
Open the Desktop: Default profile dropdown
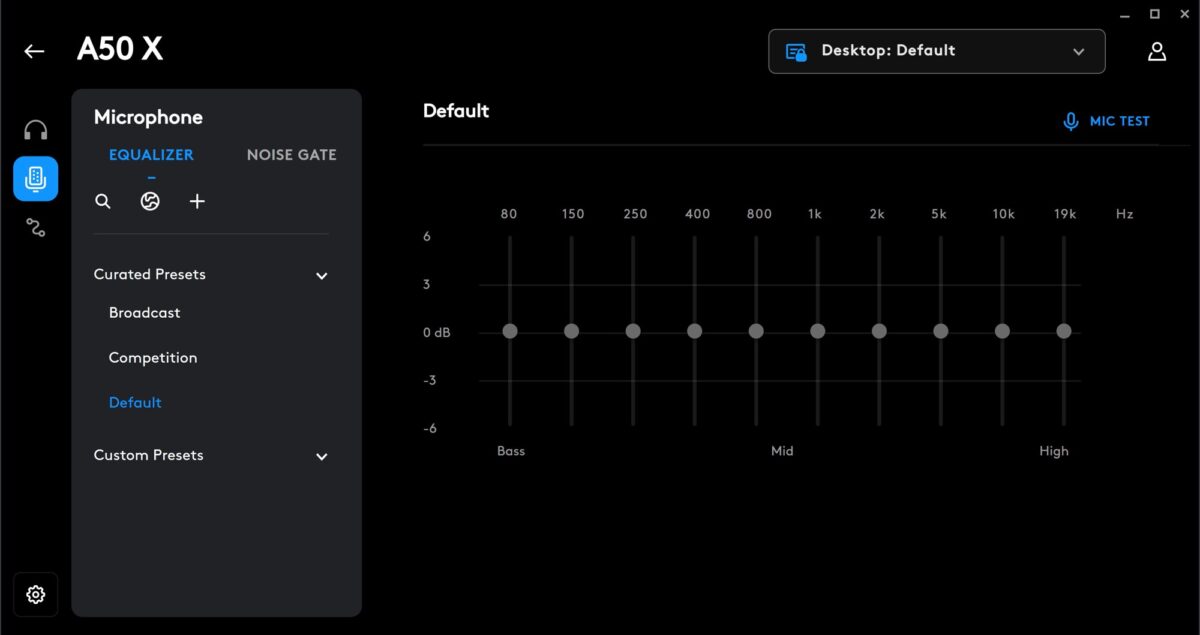937,51
